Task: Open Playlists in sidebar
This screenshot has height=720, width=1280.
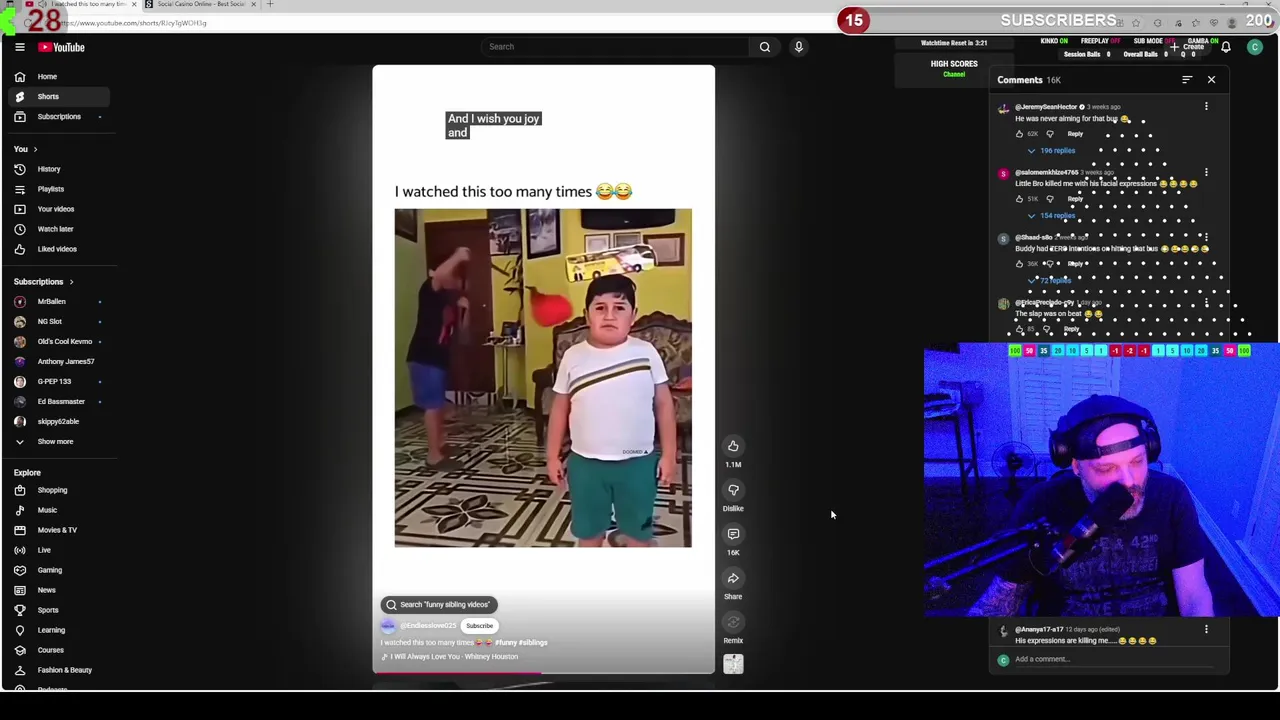Action: (57, 189)
